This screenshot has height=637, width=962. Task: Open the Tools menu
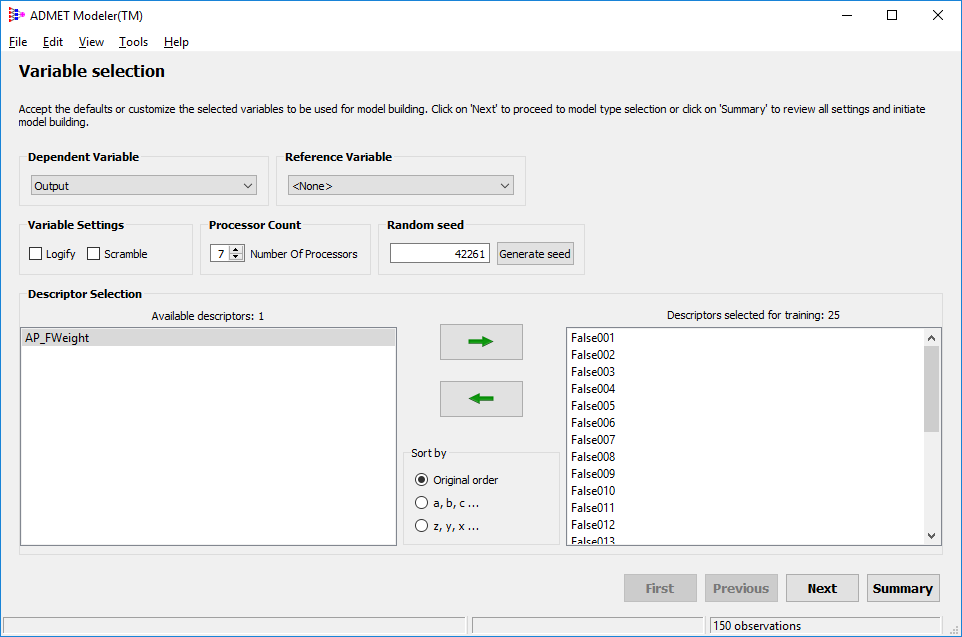[x=133, y=42]
